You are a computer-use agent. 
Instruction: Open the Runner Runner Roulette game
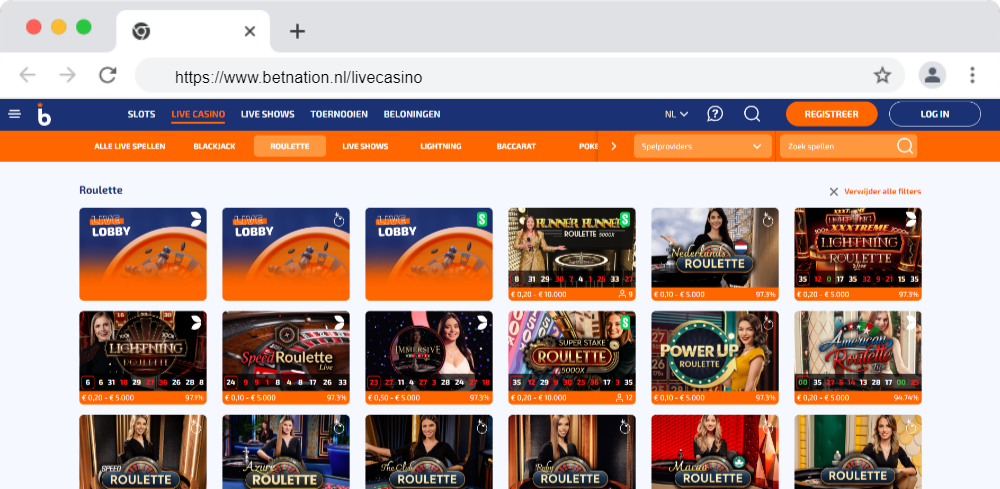[x=572, y=254]
